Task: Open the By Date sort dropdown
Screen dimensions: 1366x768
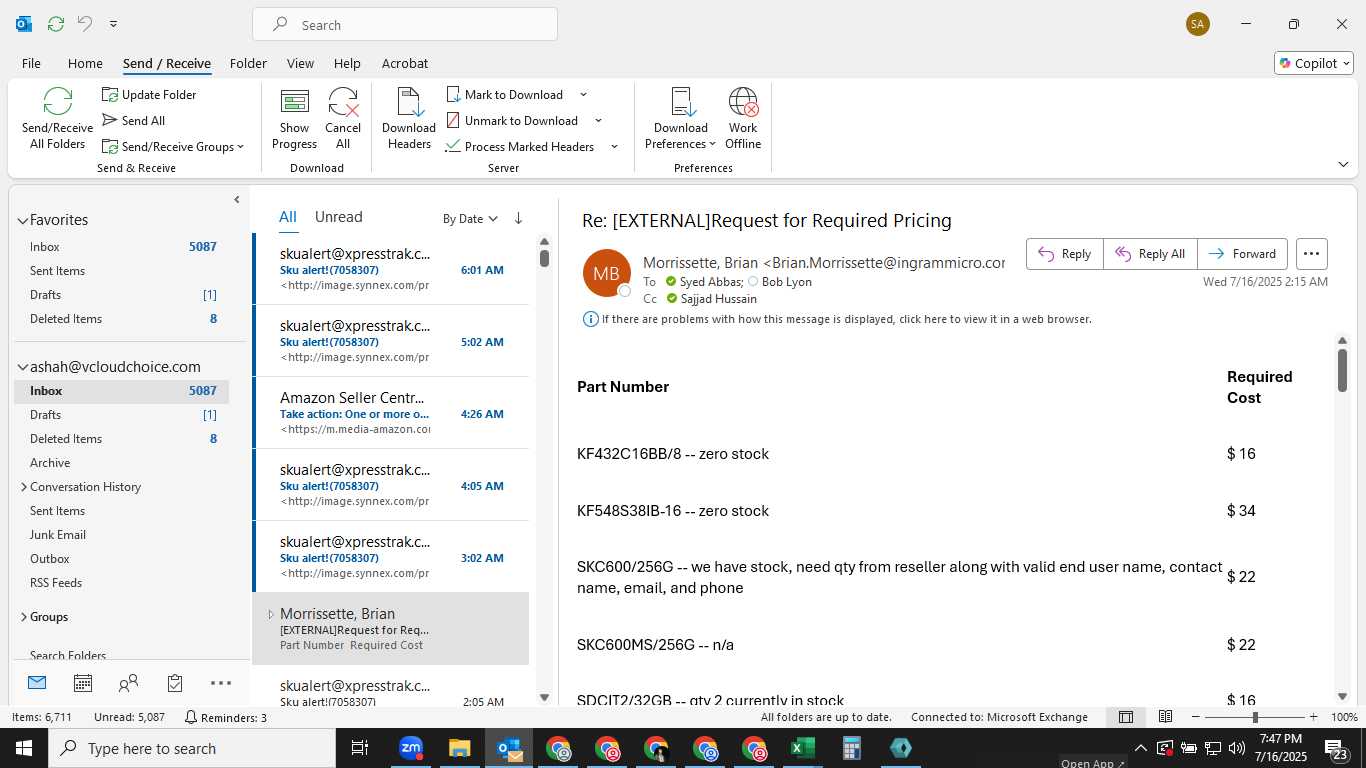Action: tap(470, 219)
